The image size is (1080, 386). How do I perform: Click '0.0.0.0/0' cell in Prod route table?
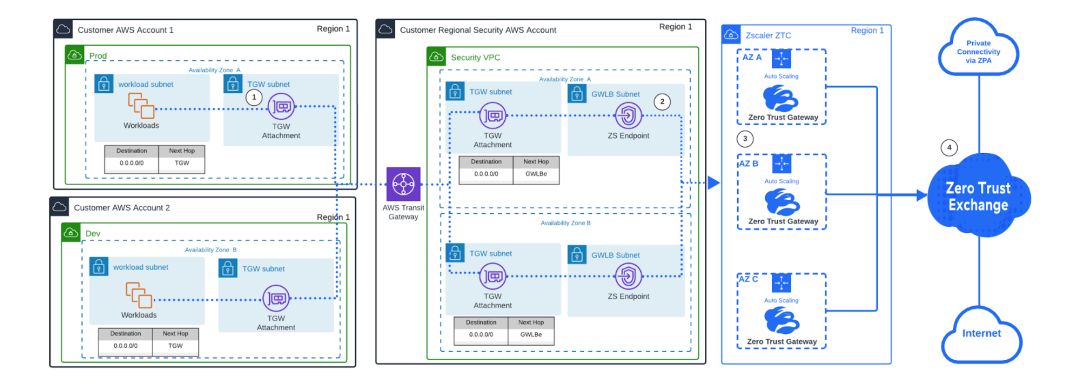(x=132, y=165)
